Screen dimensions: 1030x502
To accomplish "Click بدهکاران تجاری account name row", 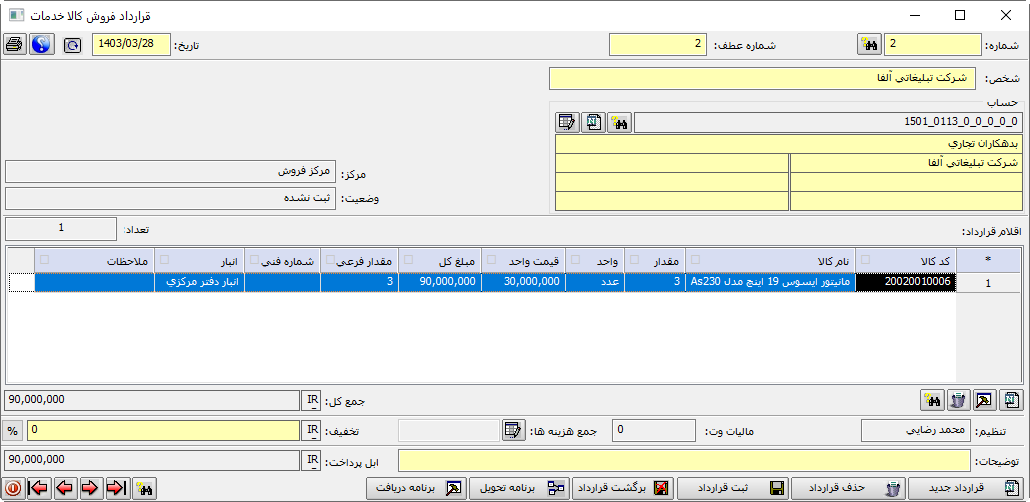I will point(789,144).
